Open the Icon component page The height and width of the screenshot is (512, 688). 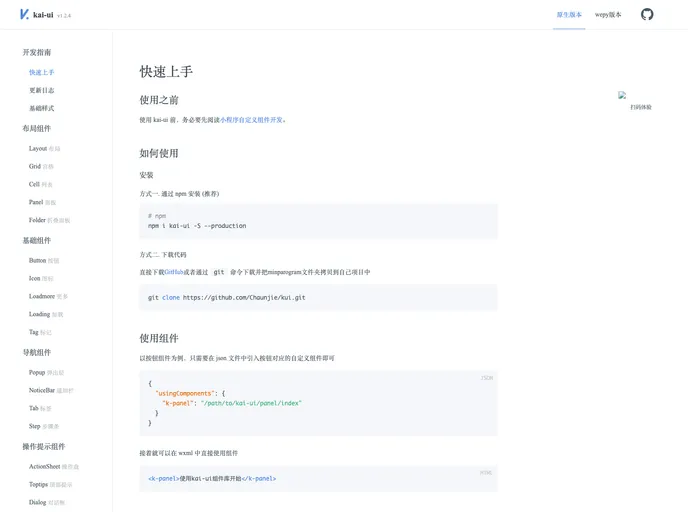point(41,279)
